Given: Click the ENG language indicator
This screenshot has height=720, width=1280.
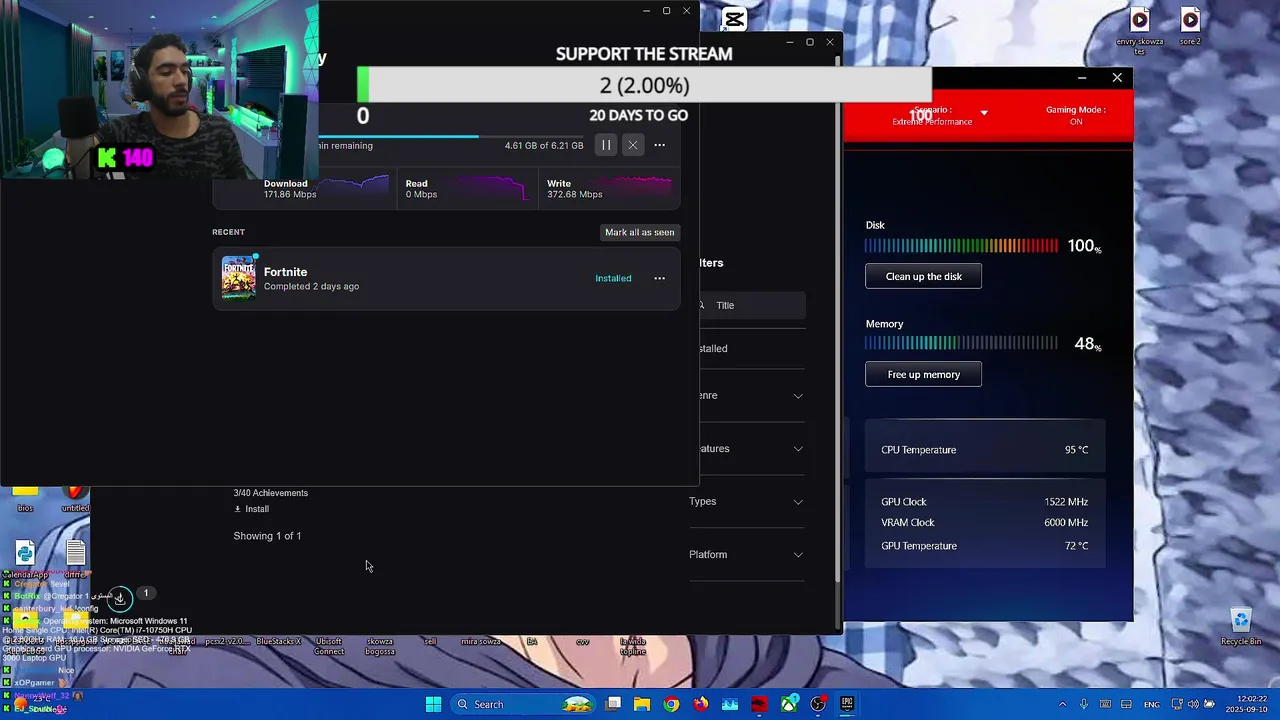Looking at the screenshot, I should pos(1152,704).
